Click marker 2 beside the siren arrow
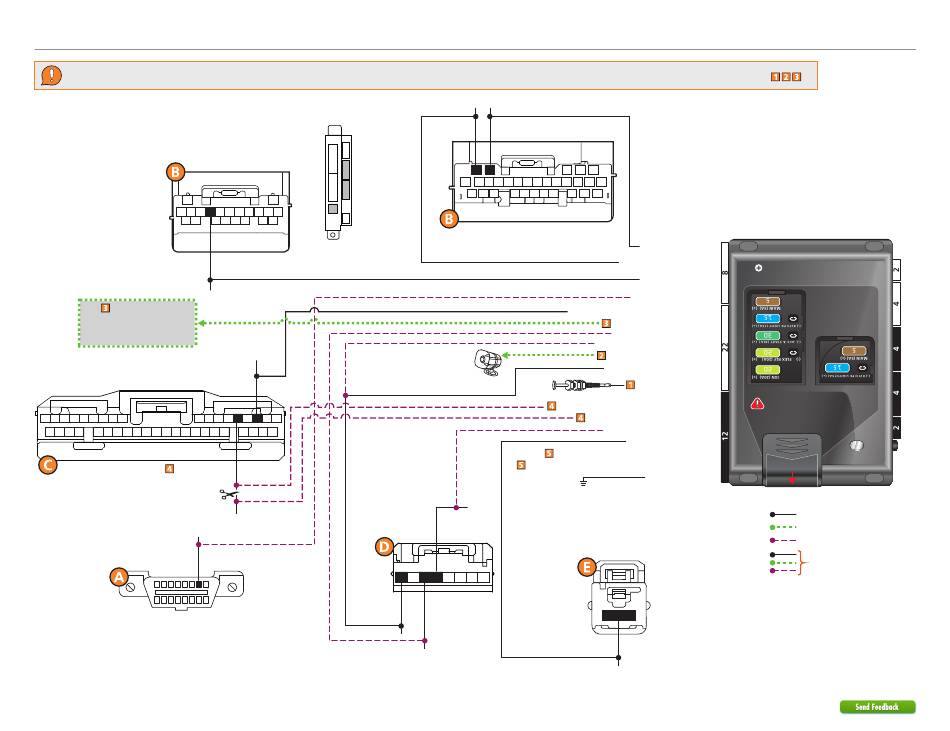 [x=601, y=356]
